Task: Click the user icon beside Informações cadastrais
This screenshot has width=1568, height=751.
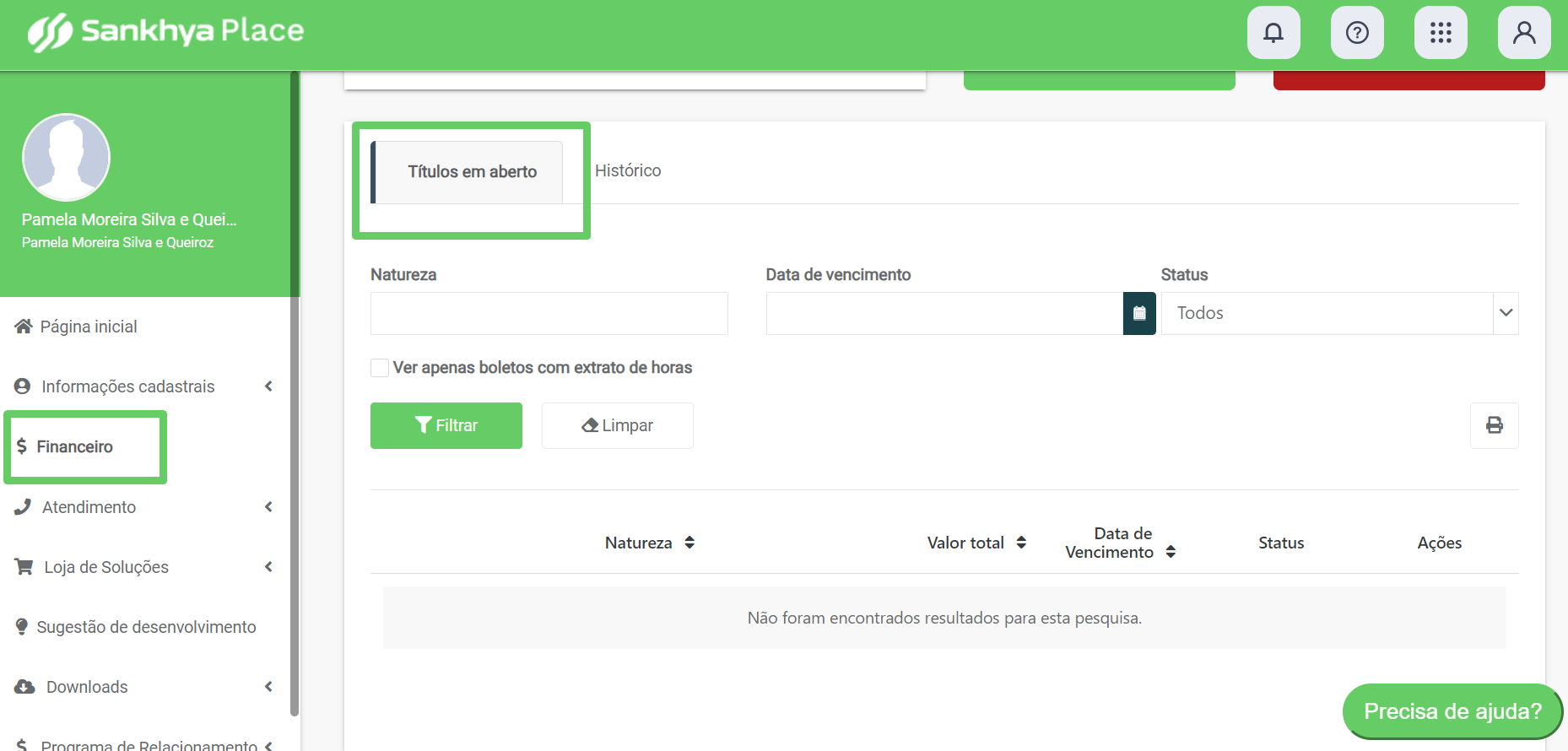Action: coord(23,386)
